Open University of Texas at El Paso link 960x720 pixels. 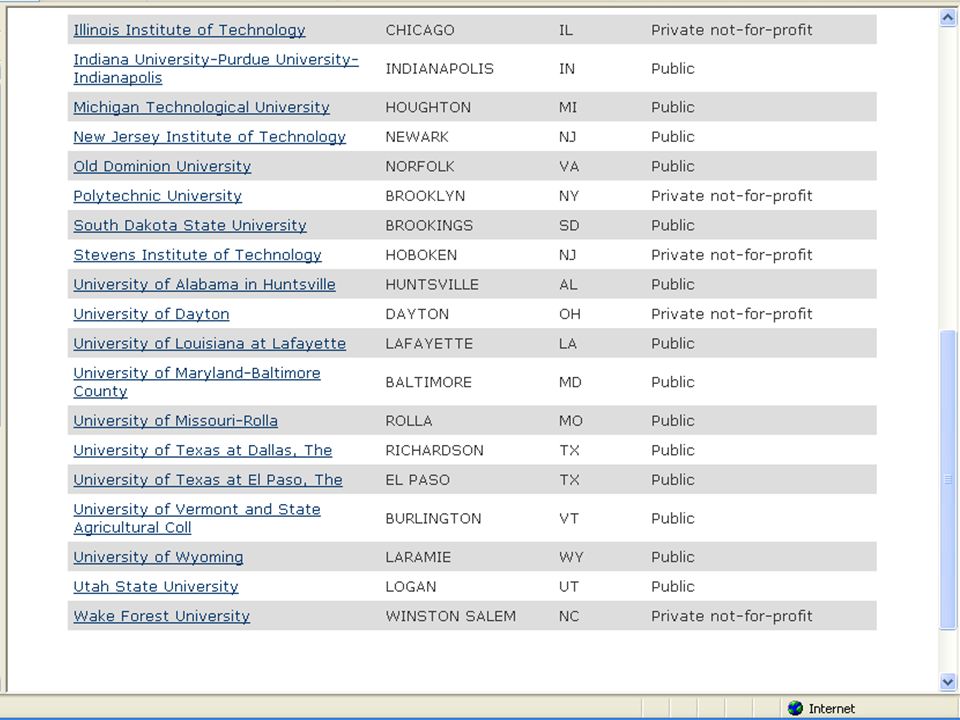pos(208,479)
